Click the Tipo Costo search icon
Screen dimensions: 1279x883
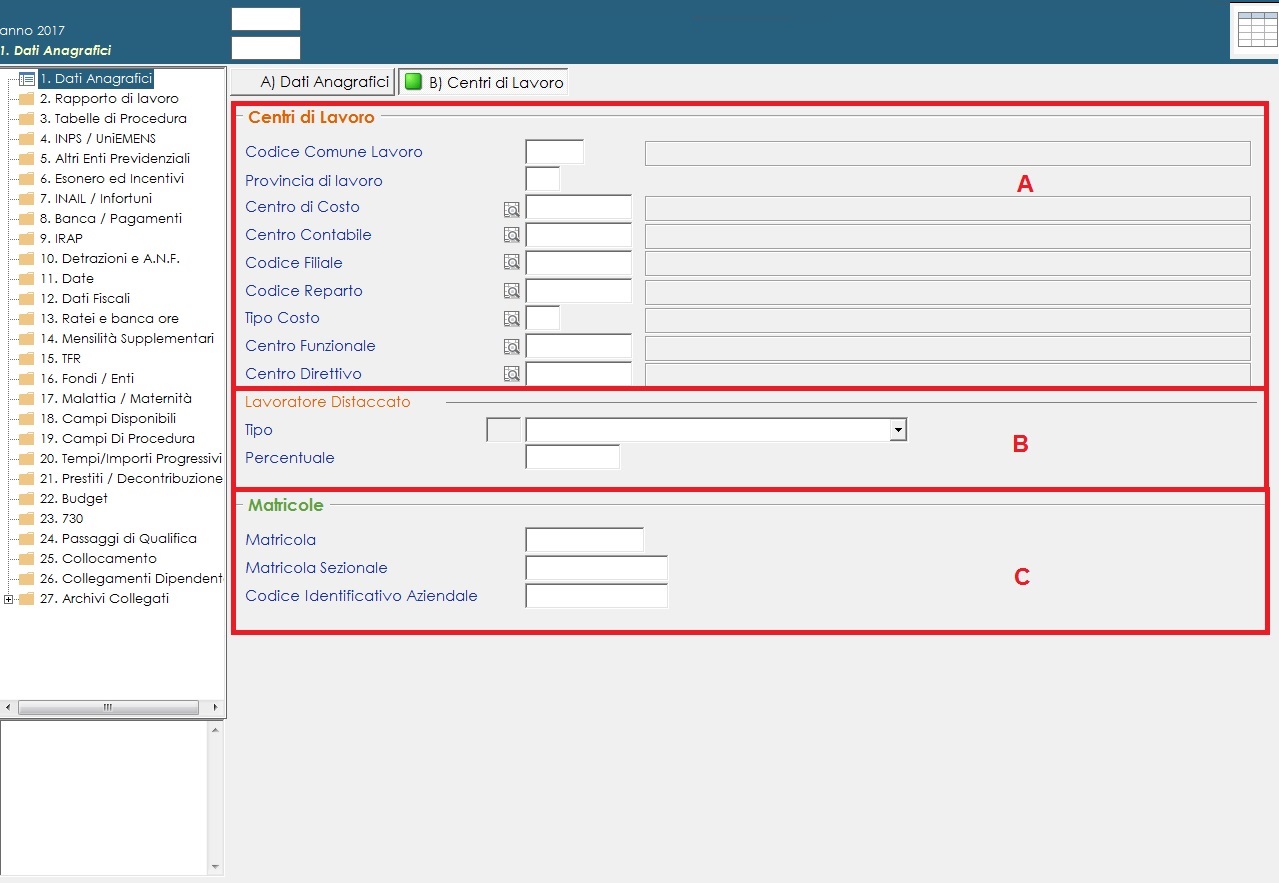(x=511, y=319)
